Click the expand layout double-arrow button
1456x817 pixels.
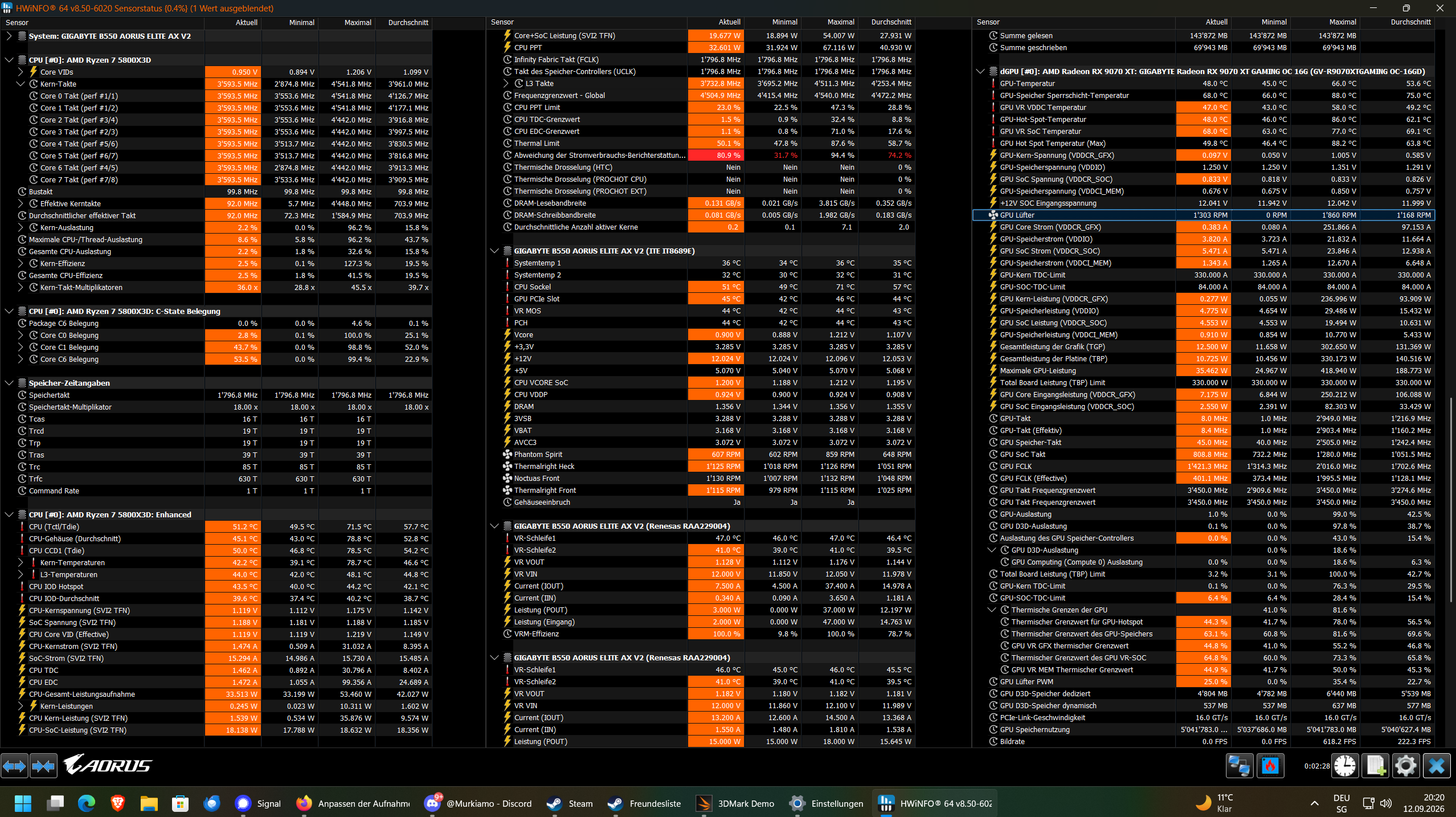tap(14, 766)
